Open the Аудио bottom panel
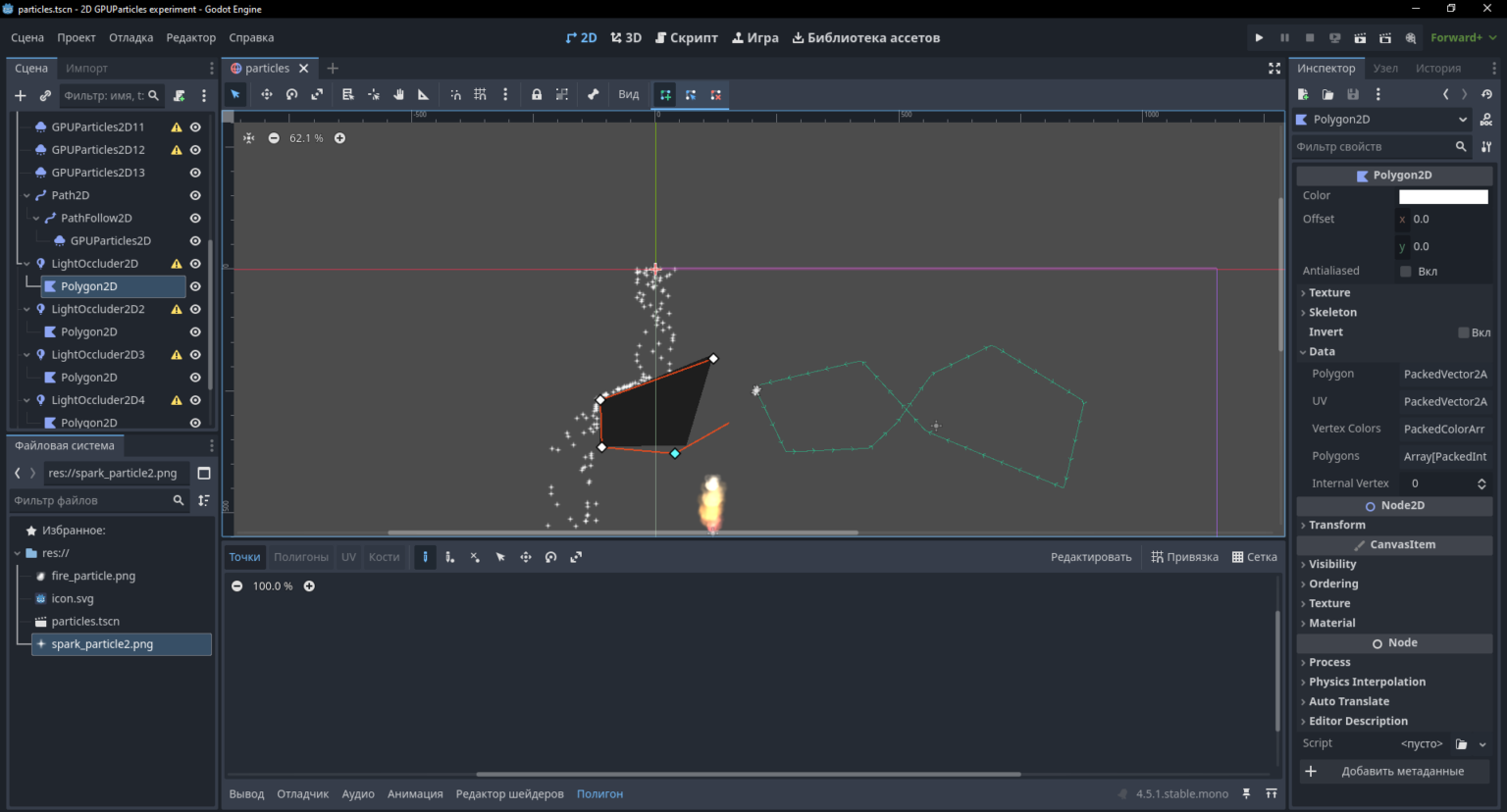This screenshot has height=812, width=1507. pyautogui.click(x=358, y=794)
